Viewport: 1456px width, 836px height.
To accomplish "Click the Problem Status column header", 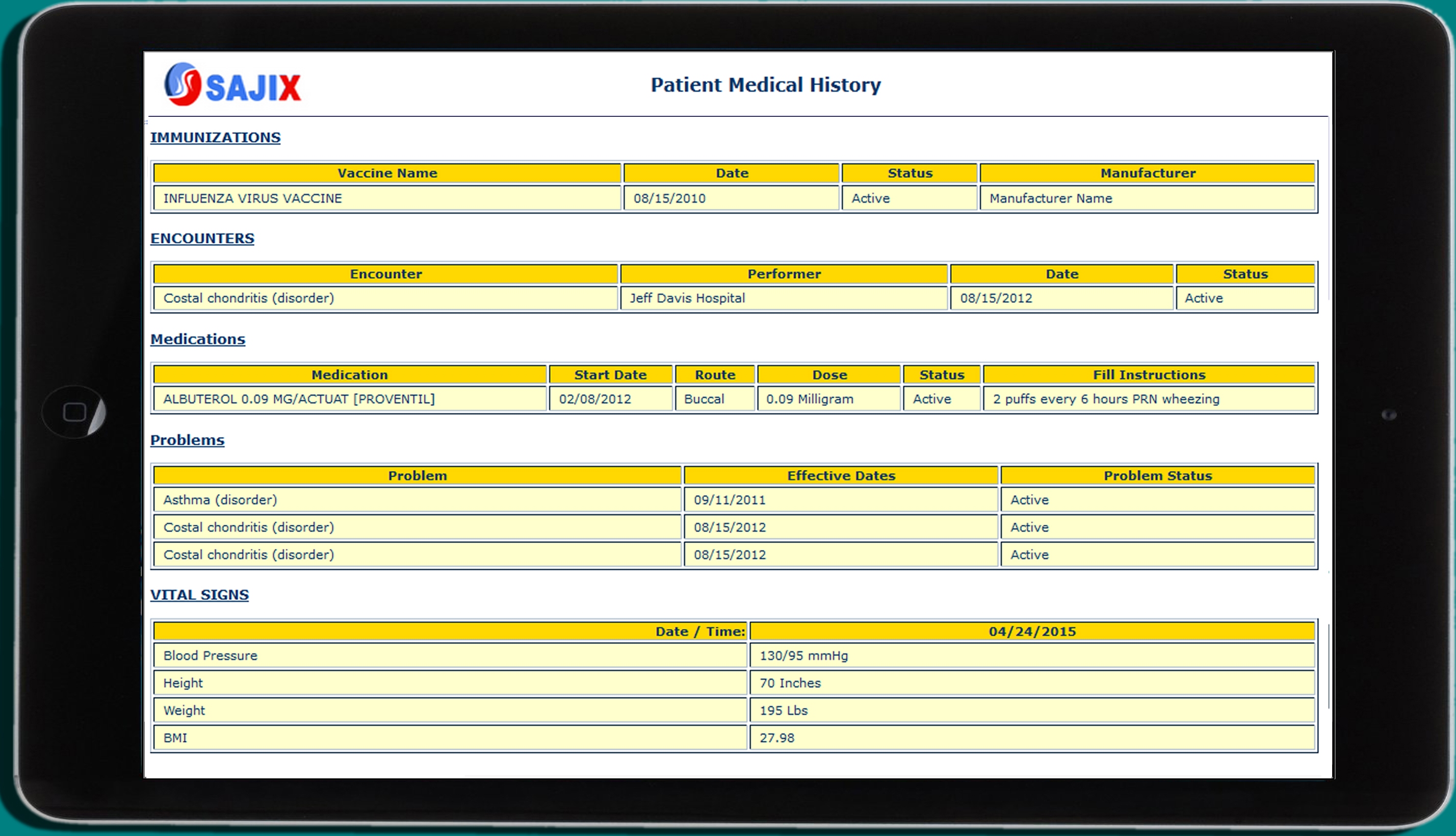I will point(1158,475).
